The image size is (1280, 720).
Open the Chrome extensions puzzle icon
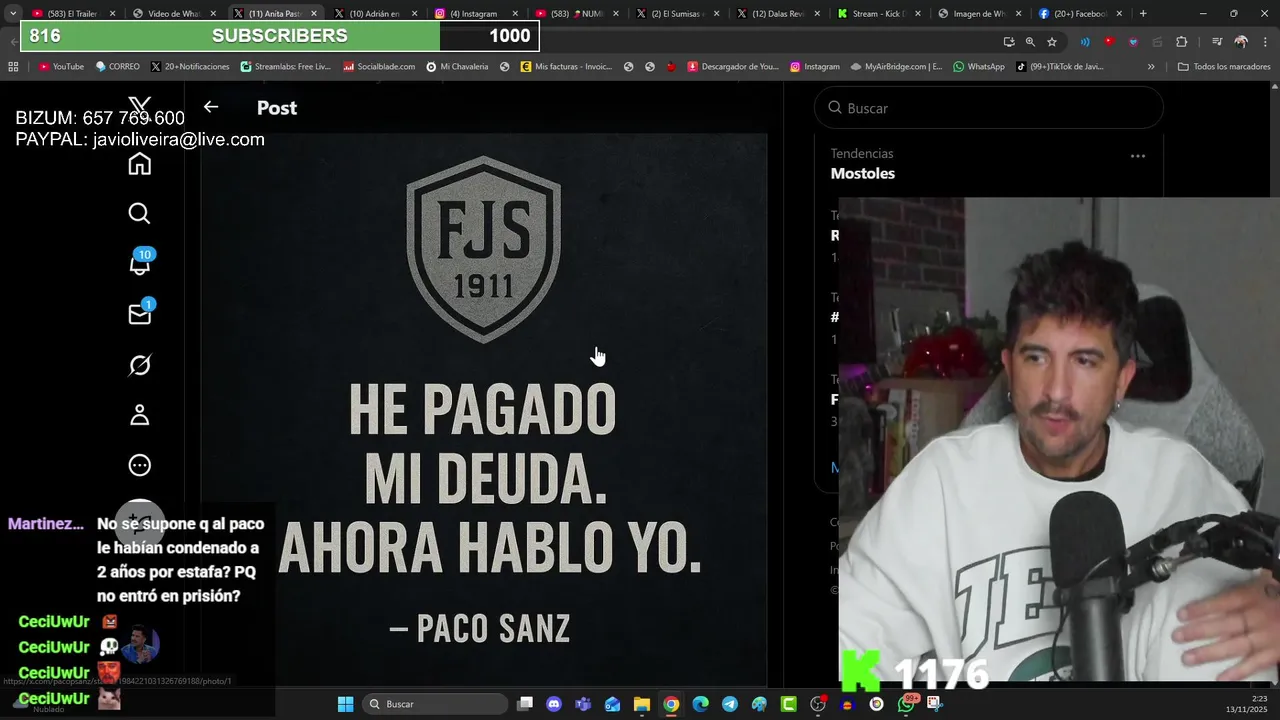pos(1182,42)
